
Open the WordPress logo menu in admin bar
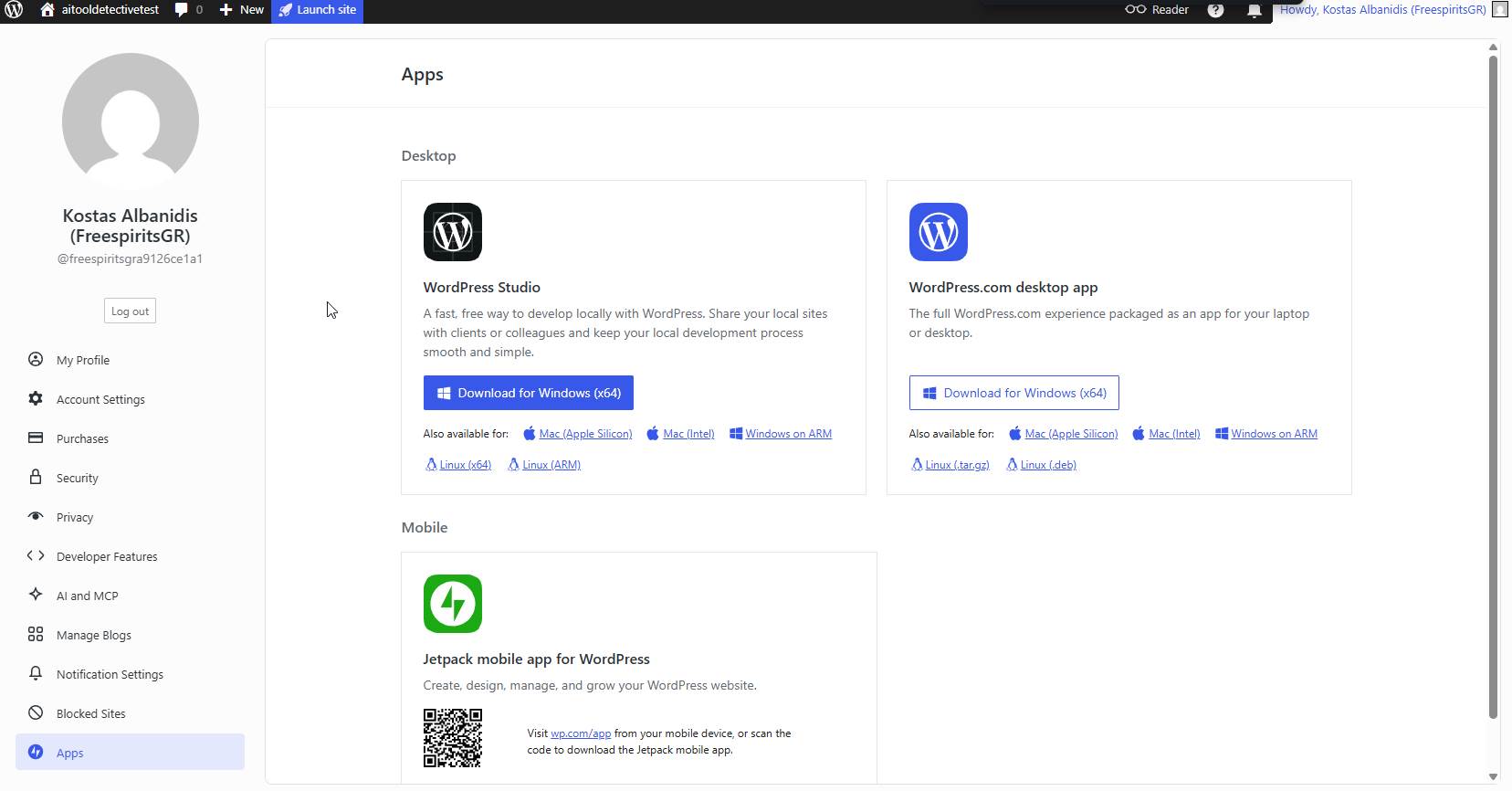tap(14, 10)
